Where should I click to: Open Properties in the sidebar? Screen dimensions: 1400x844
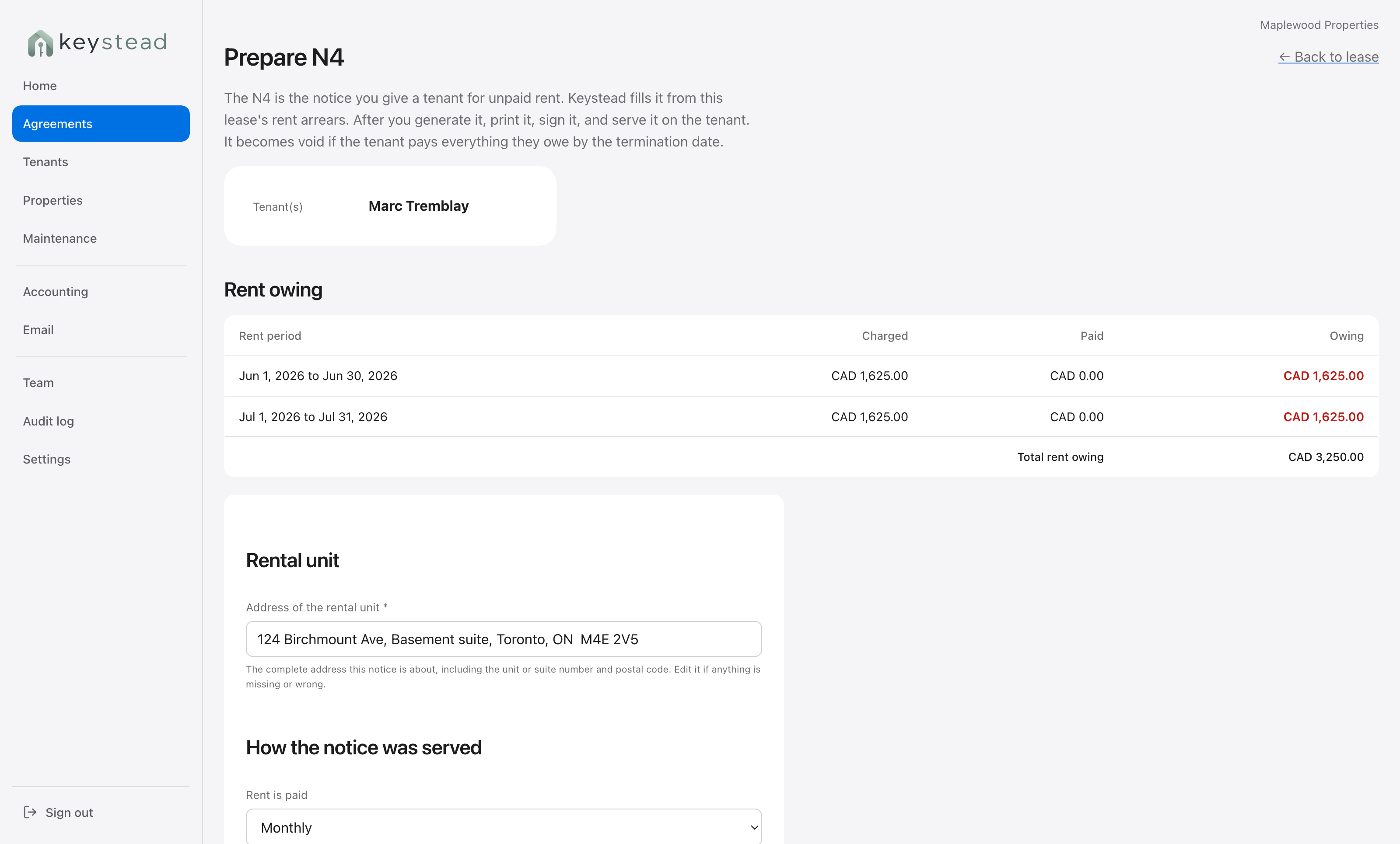point(101,200)
